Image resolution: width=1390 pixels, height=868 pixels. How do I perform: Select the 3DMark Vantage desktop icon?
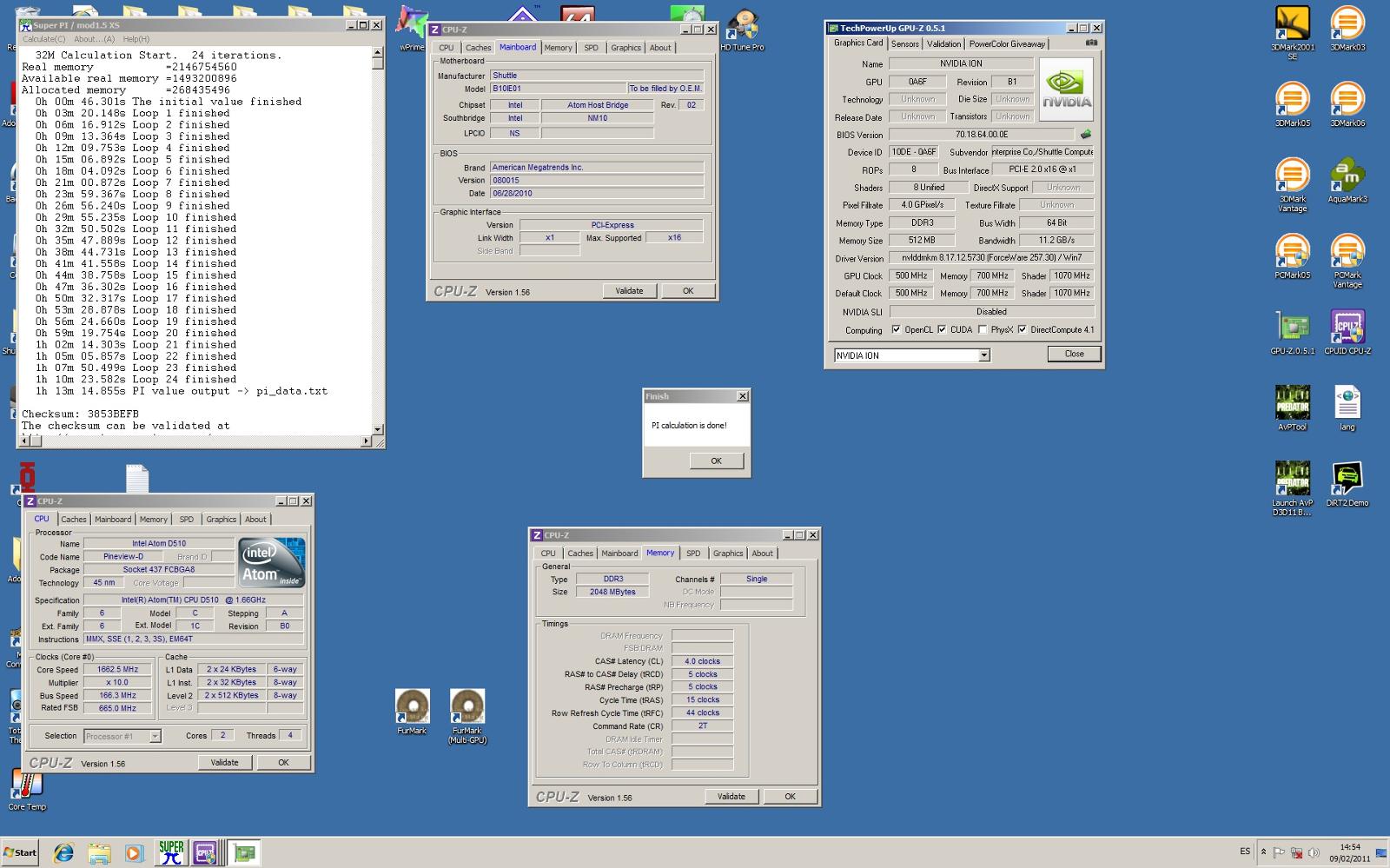[x=1292, y=185]
